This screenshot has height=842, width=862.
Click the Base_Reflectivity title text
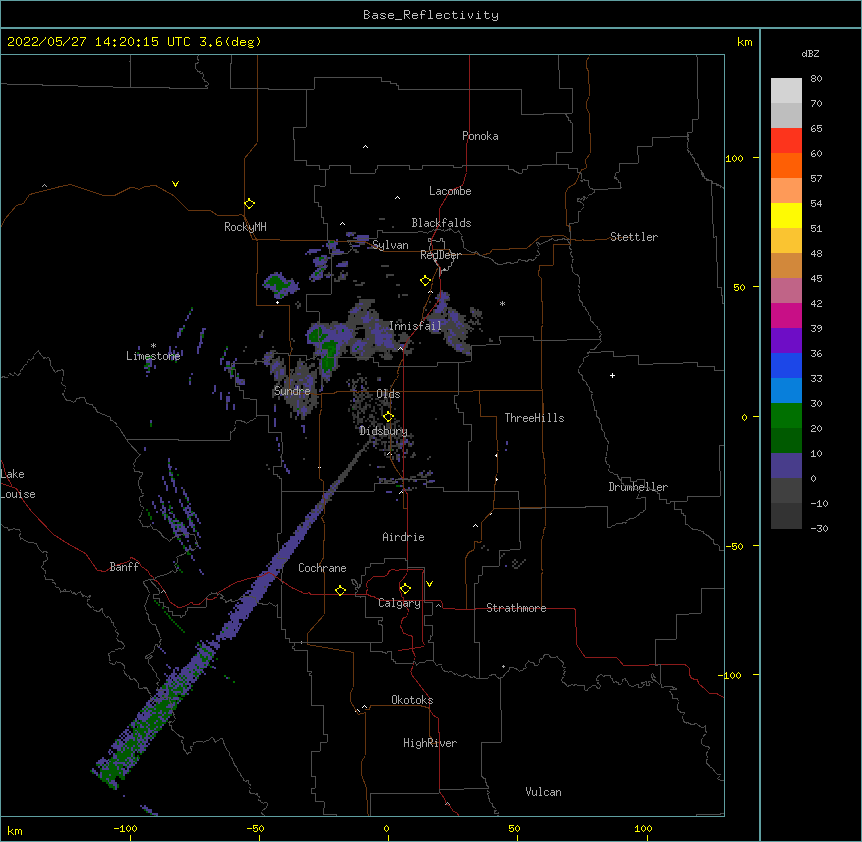tap(431, 15)
